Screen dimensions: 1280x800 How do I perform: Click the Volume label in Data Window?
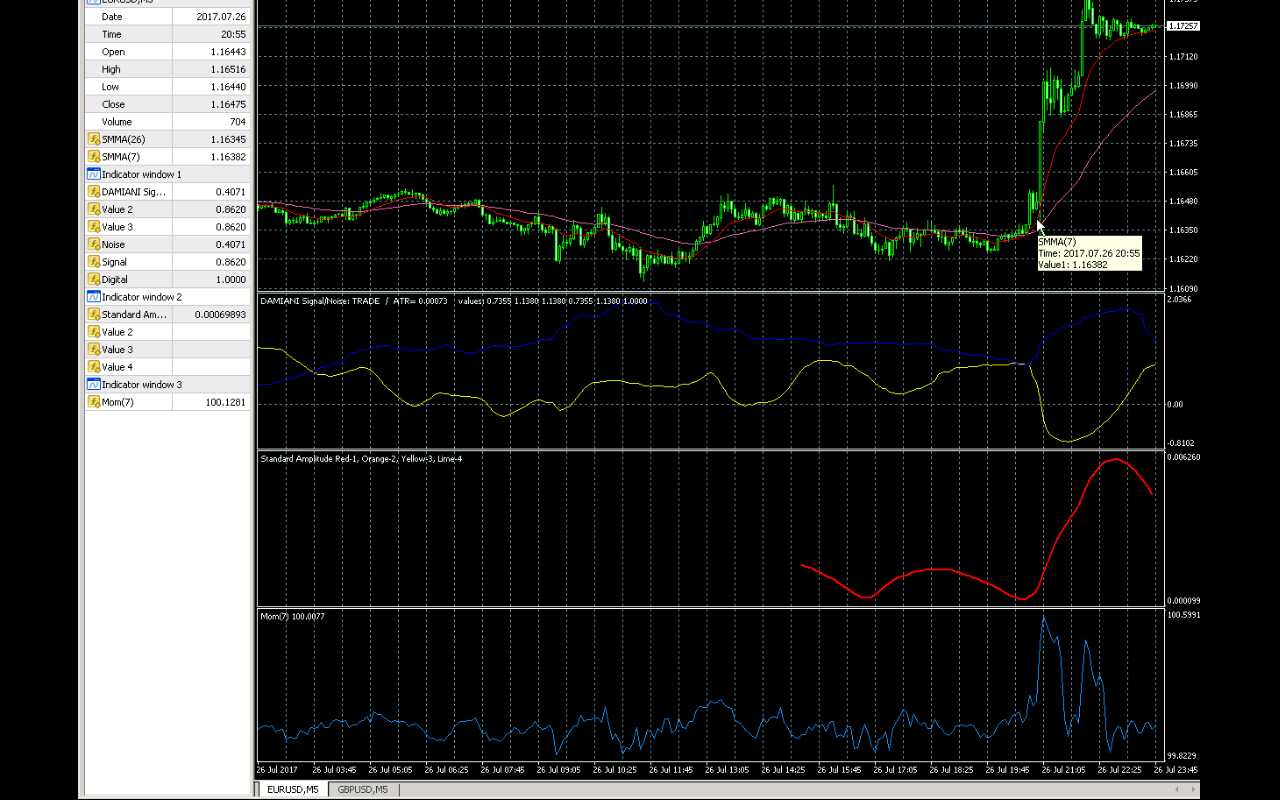[x=116, y=122]
